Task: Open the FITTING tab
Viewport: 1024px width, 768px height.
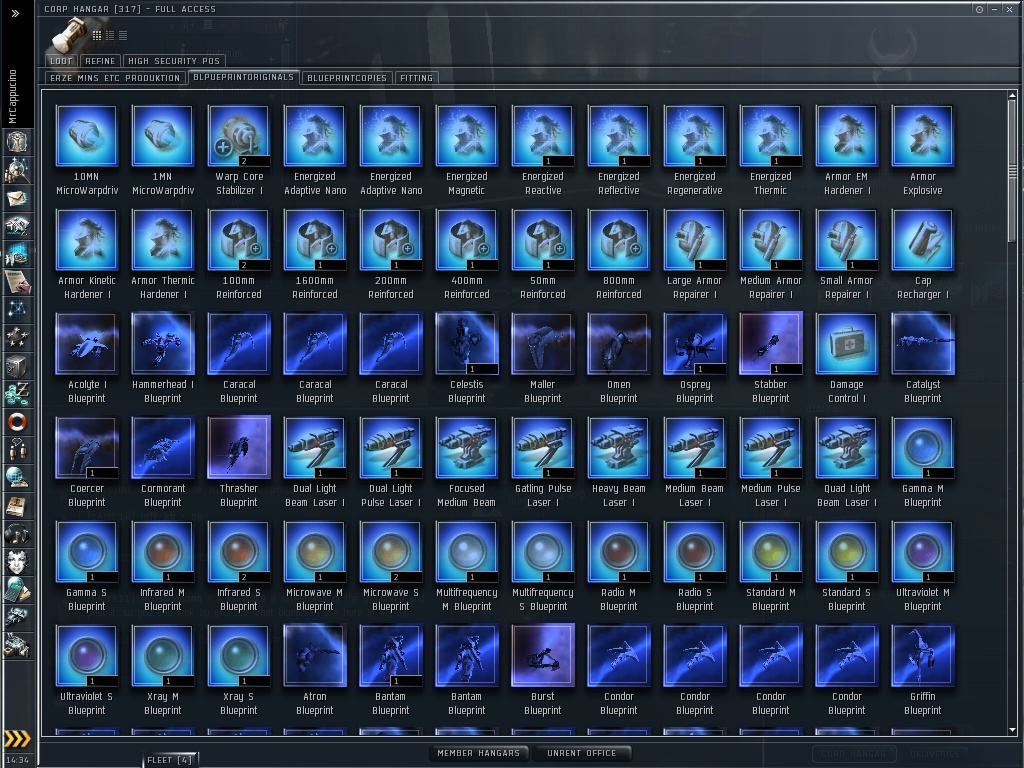Action: coord(416,78)
